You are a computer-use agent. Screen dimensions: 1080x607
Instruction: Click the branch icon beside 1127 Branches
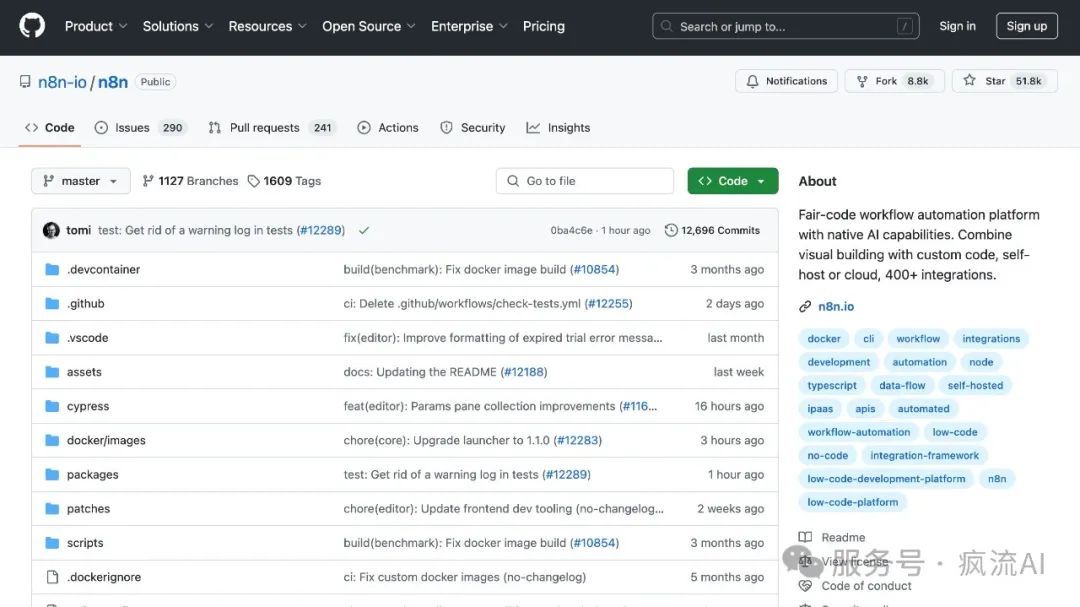[x=147, y=181]
